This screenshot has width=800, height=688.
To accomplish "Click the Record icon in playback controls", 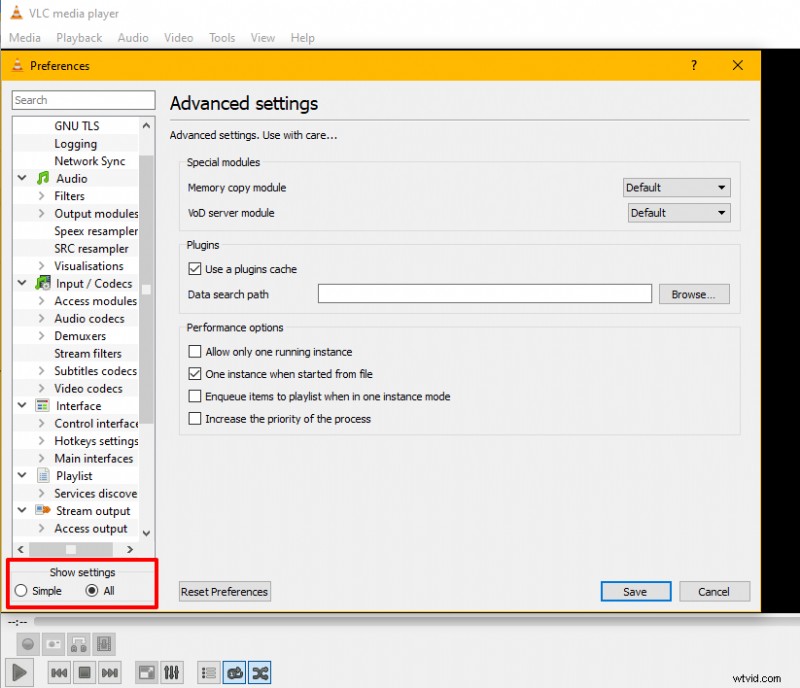I will click(28, 644).
